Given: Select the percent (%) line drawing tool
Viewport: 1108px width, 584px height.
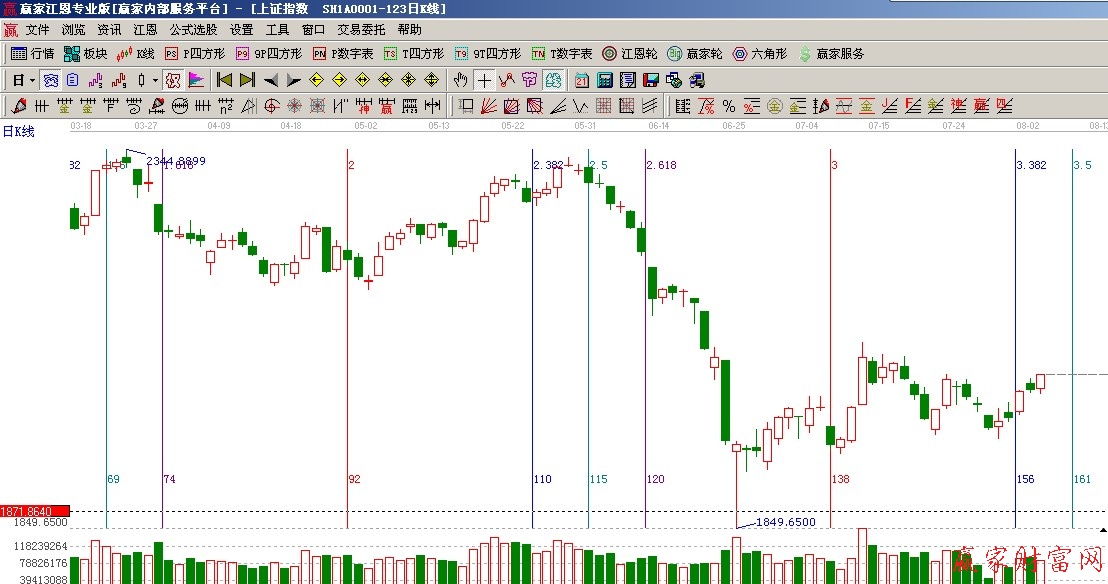Looking at the screenshot, I should (728, 106).
